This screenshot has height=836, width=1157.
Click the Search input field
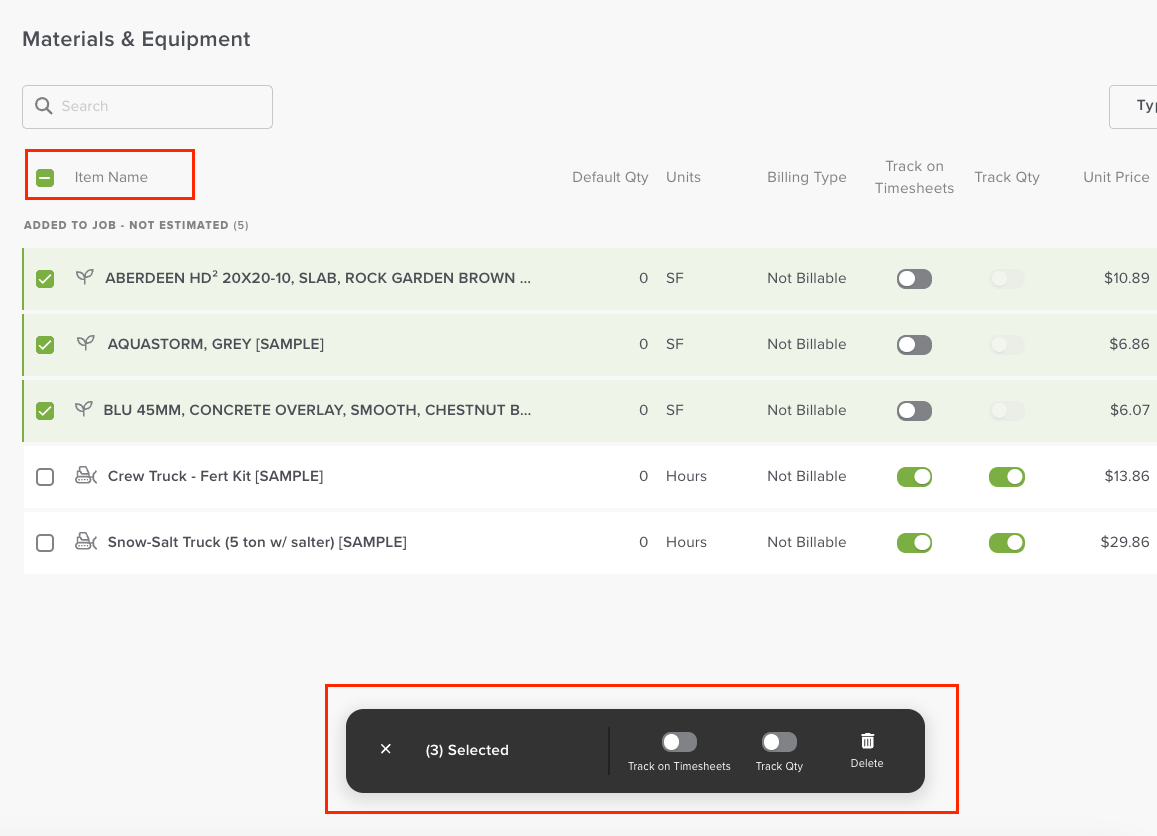click(x=160, y=106)
